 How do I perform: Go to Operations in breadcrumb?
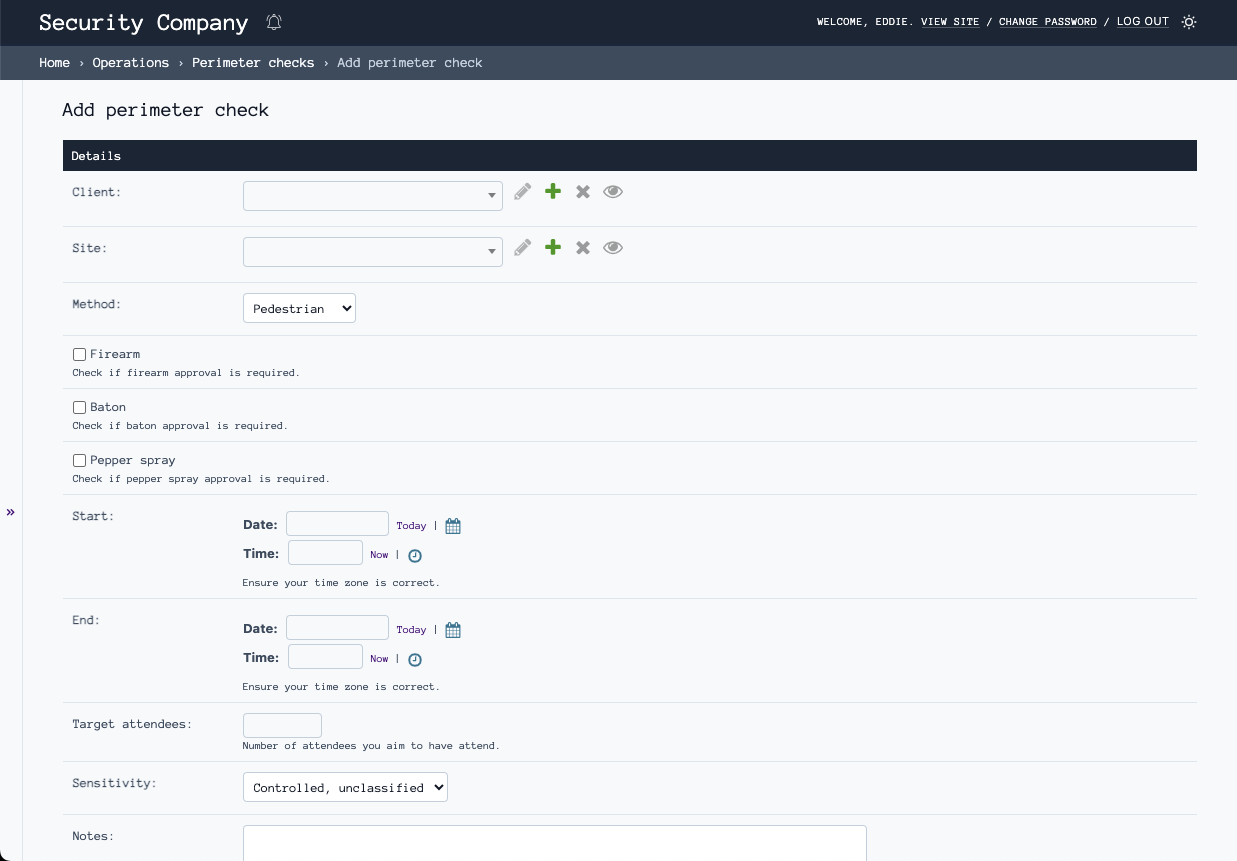coord(131,63)
